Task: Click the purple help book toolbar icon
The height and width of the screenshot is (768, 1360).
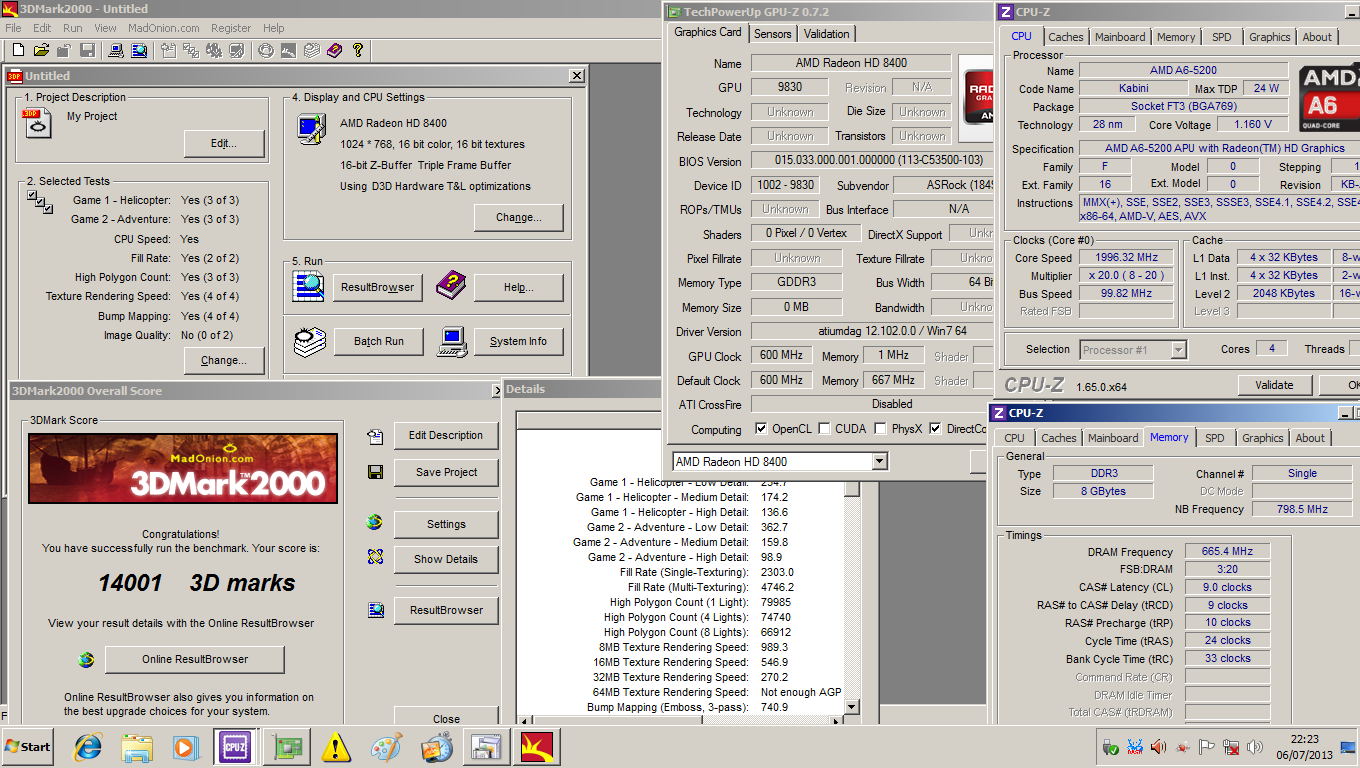Action: 334,50
